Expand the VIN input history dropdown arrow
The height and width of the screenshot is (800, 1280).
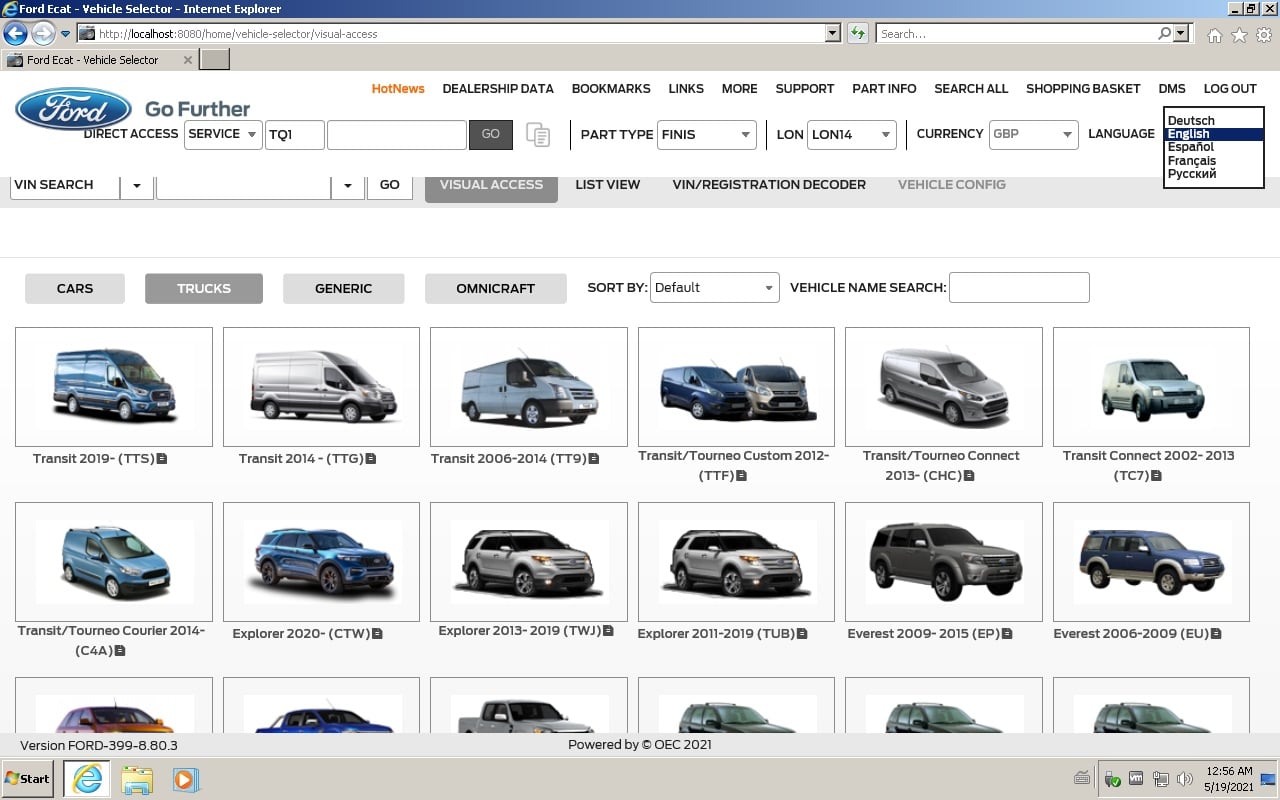(347, 185)
